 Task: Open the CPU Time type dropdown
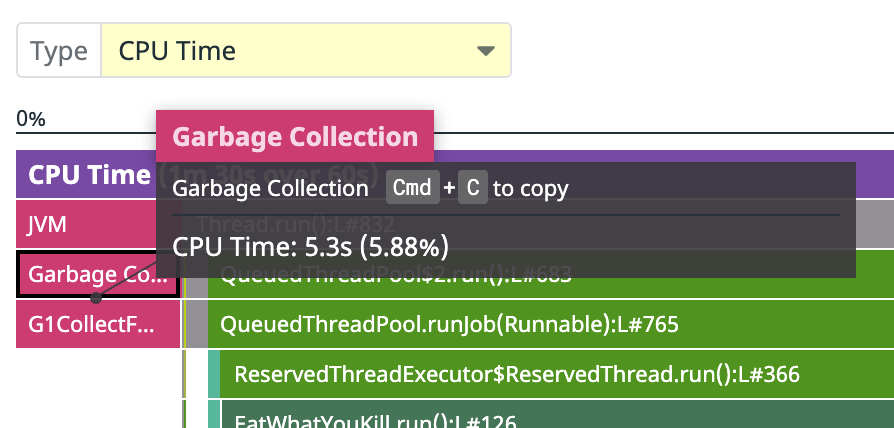(x=306, y=50)
